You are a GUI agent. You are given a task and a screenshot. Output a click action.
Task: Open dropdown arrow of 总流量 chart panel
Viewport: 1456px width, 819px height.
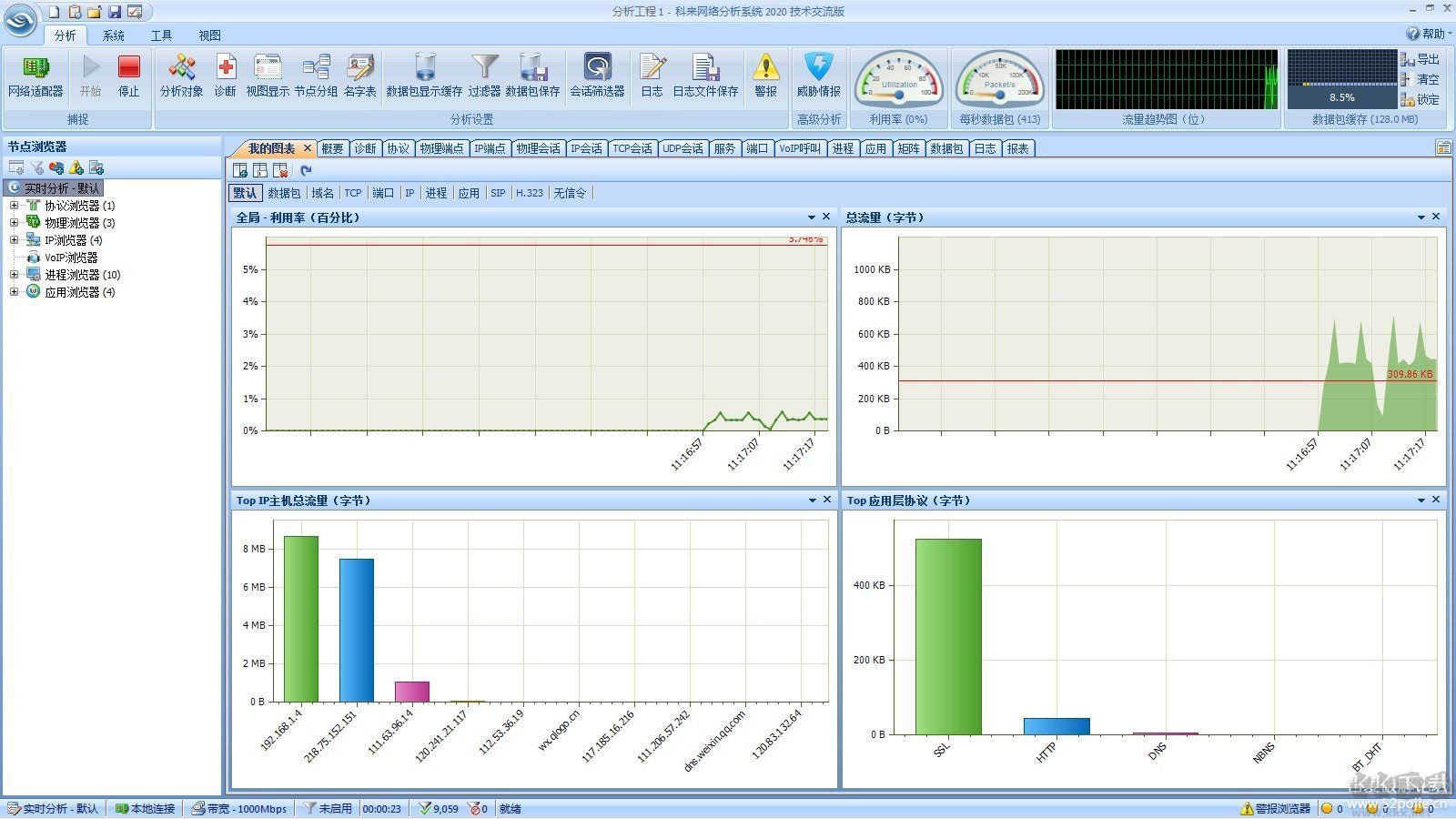tap(1421, 217)
